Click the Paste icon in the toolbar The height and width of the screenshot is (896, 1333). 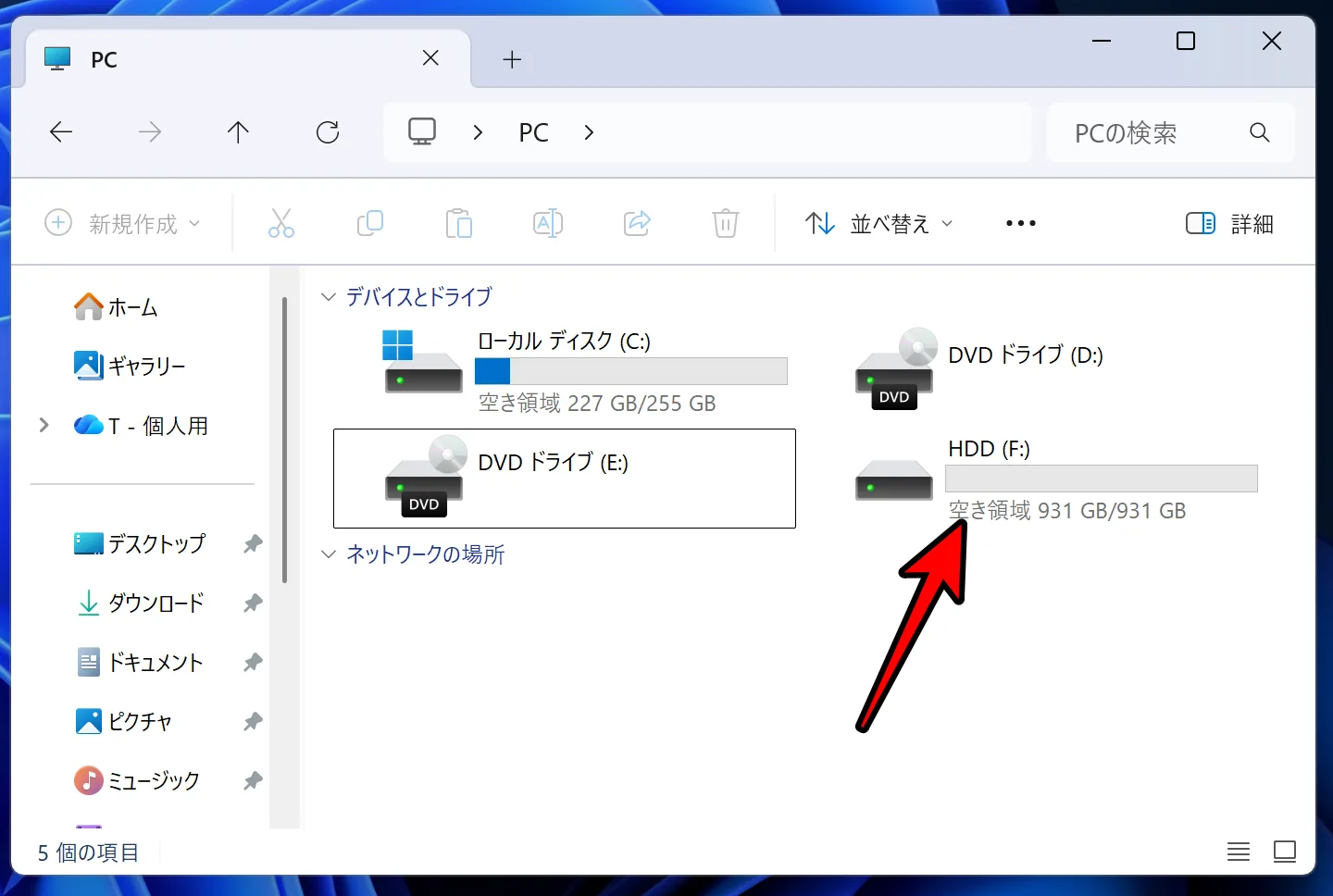(x=458, y=223)
